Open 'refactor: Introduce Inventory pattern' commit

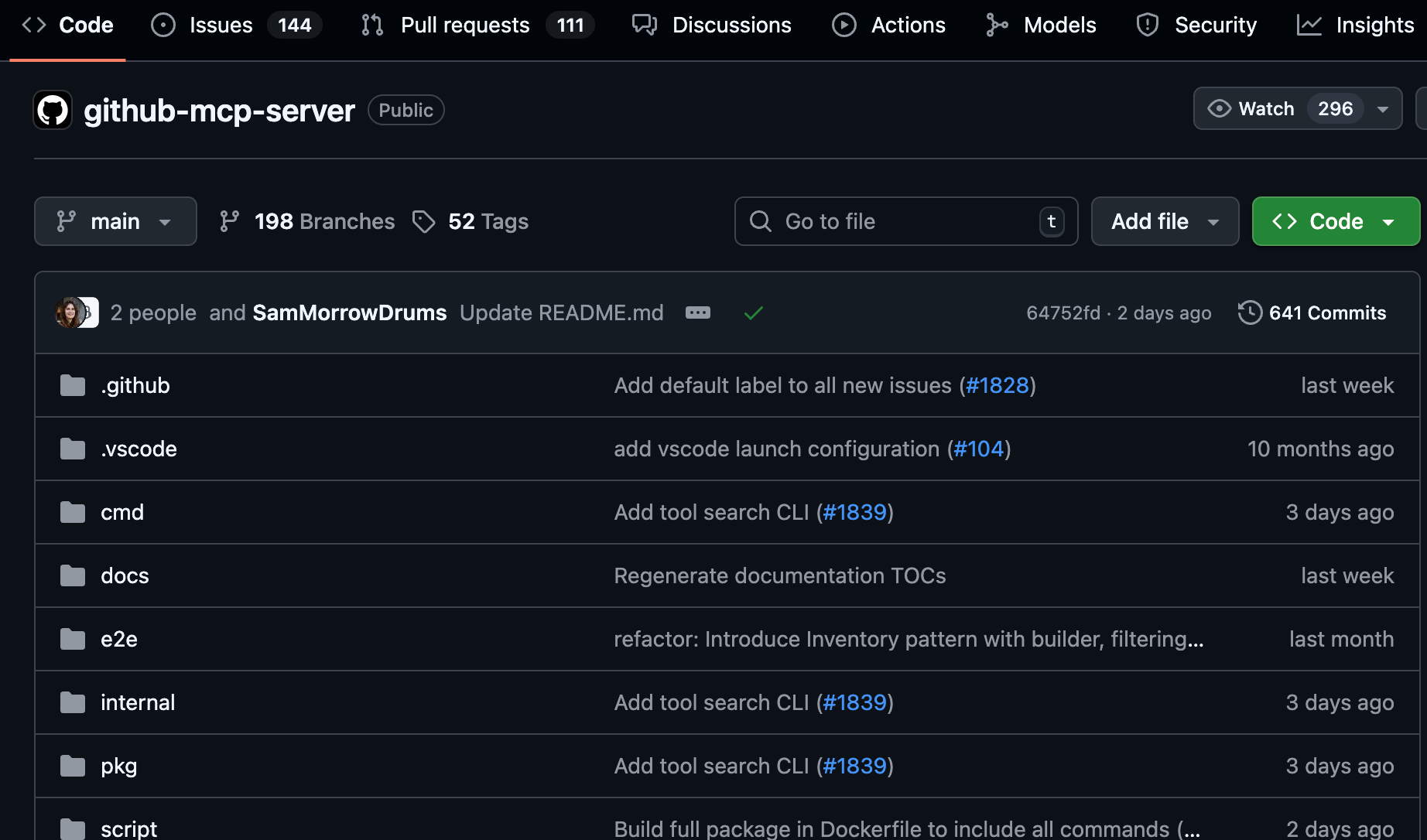click(x=909, y=639)
